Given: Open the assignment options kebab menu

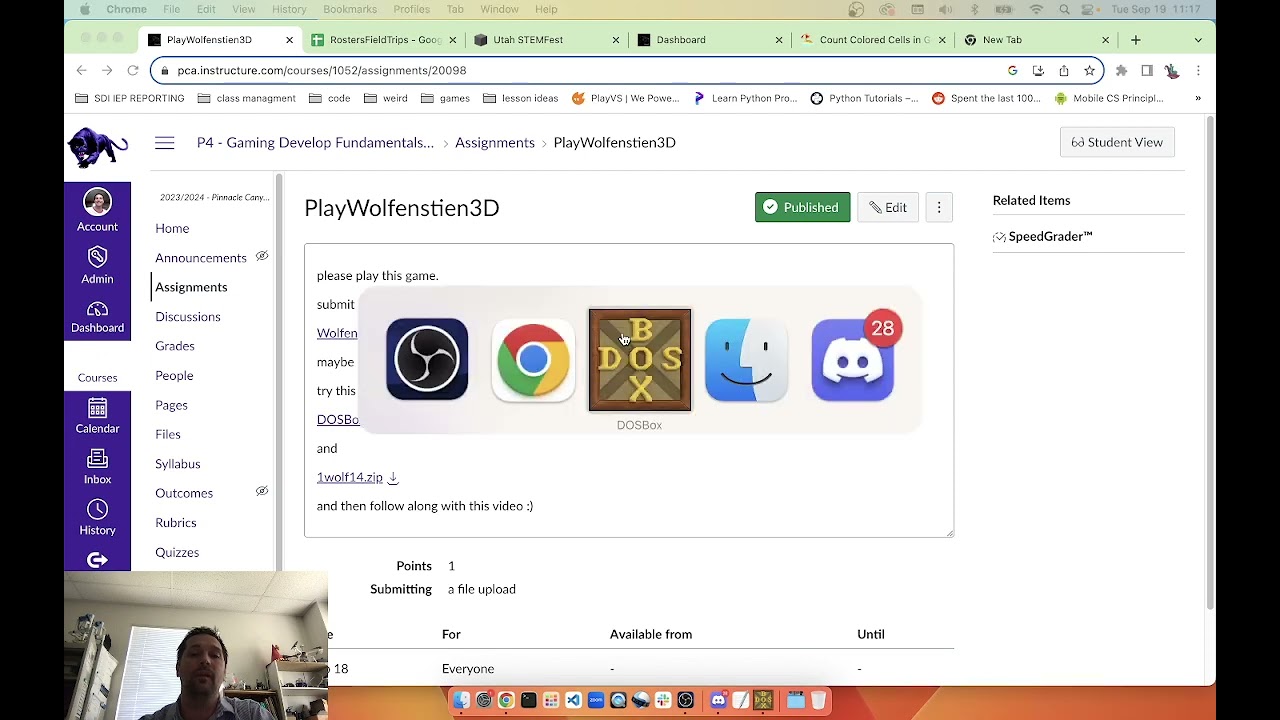Looking at the screenshot, I should point(939,207).
